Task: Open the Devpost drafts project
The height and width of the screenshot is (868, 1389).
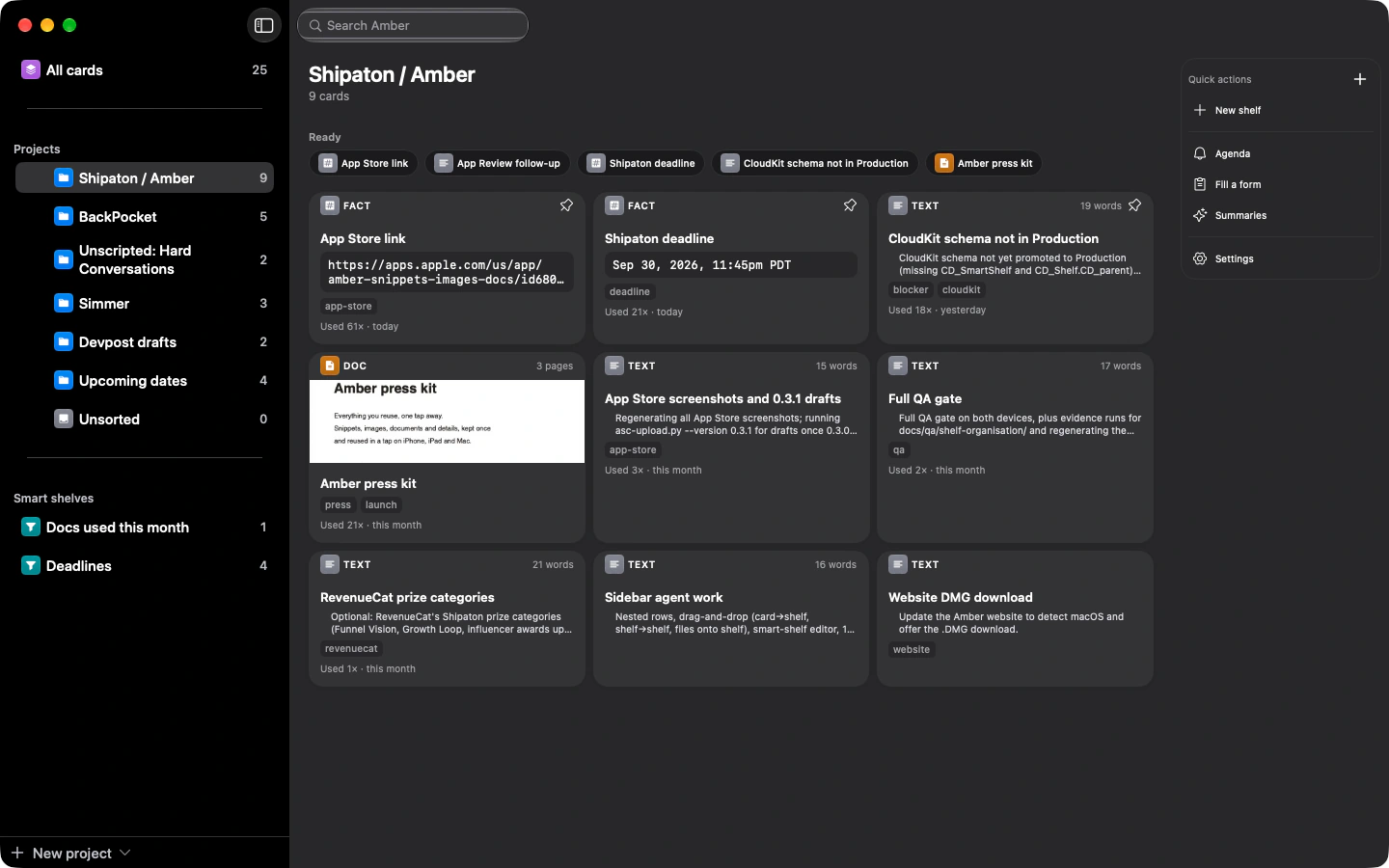Action: (145, 341)
